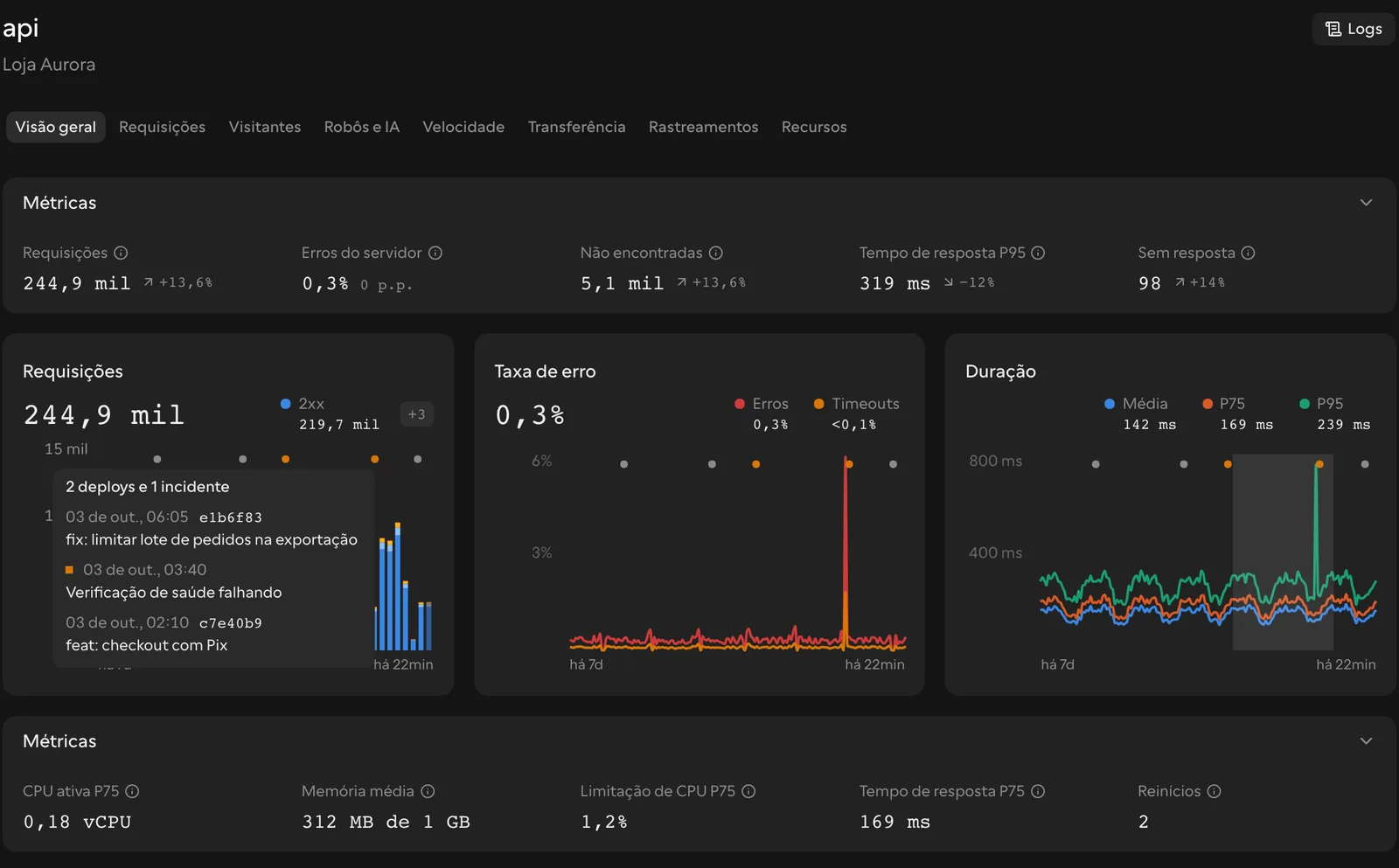Image resolution: width=1399 pixels, height=868 pixels.
Task: Click info icon beside Tempo de resposta P95
Action: (1038, 253)
